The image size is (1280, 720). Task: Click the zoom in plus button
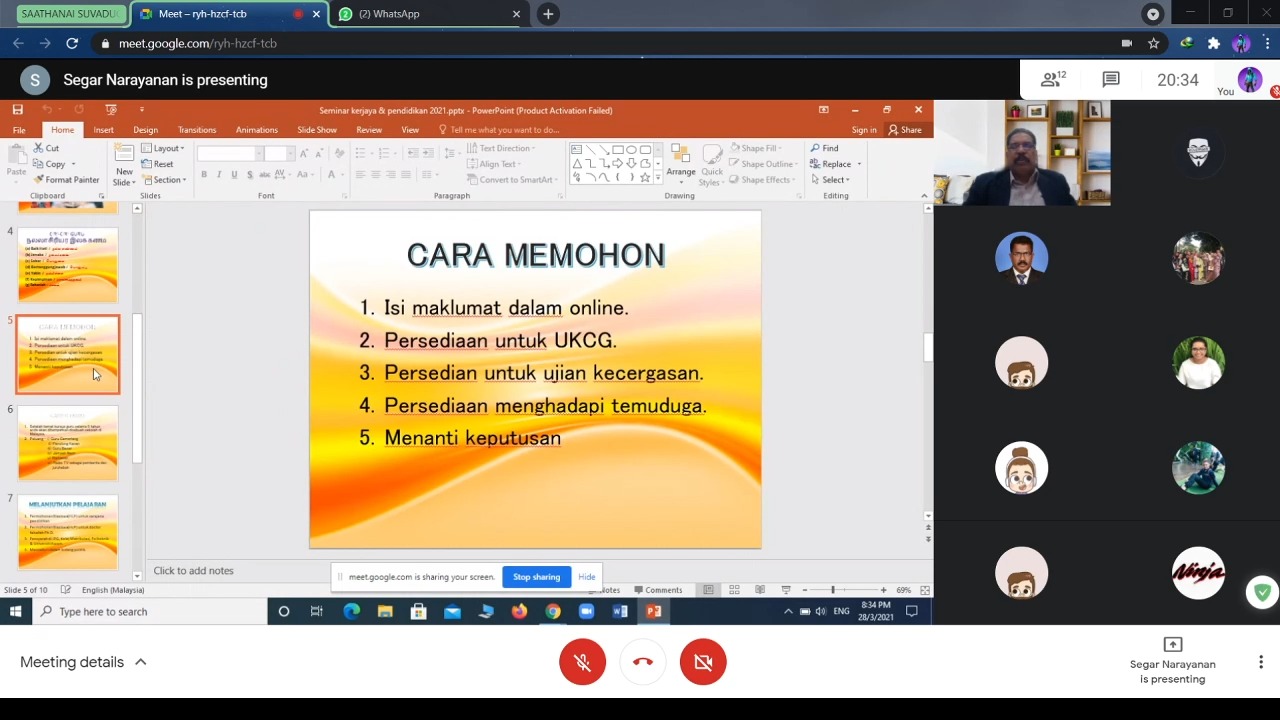click(x=884, y=590)
